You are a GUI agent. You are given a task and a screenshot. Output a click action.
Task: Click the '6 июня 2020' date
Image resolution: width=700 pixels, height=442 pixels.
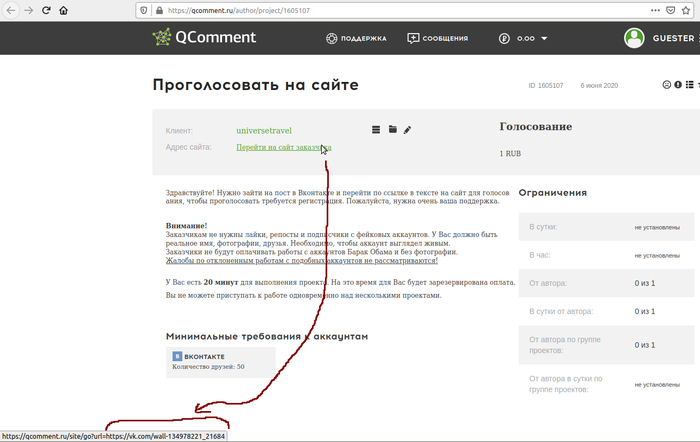599,85
